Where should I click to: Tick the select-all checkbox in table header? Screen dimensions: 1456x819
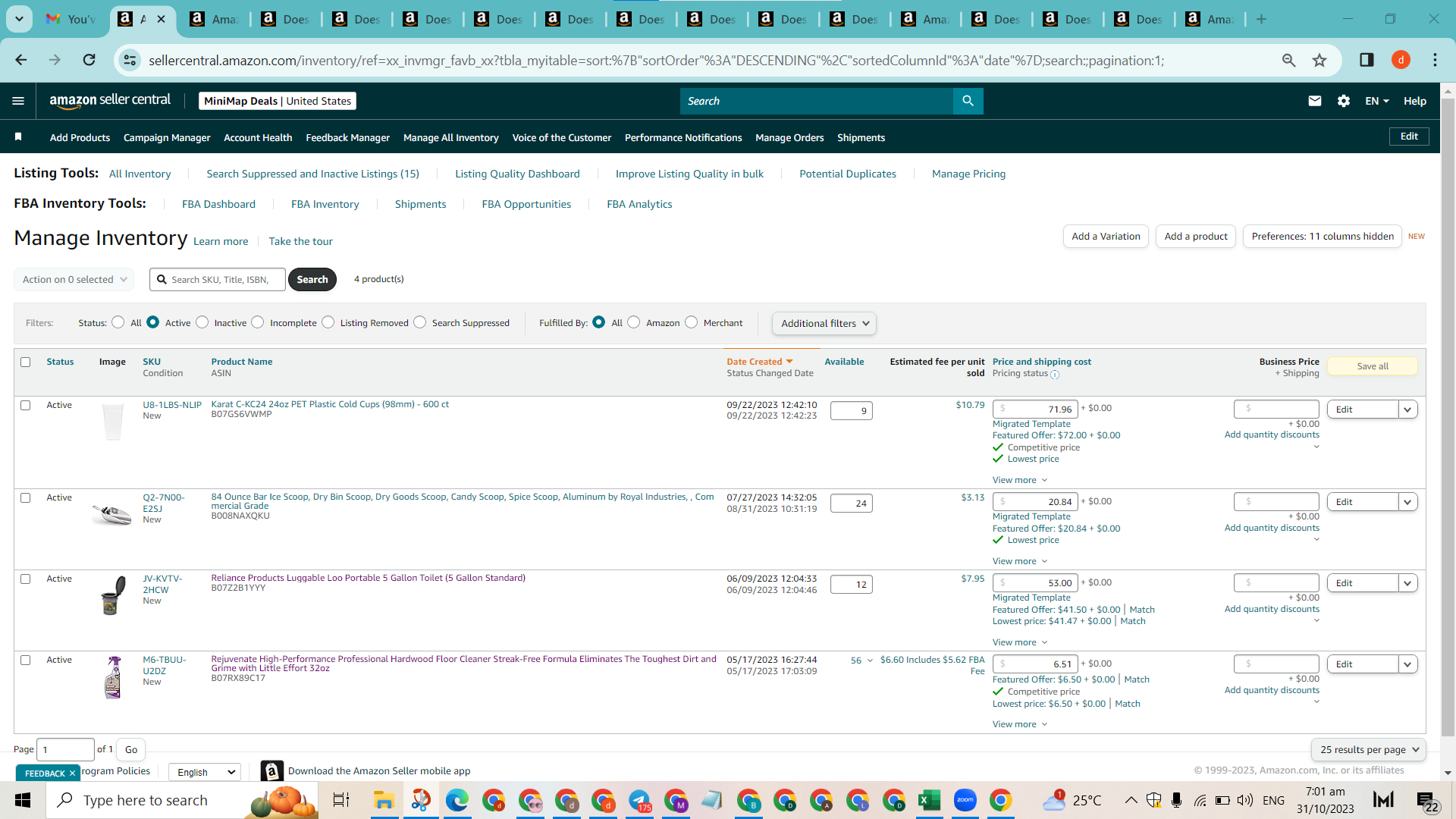(26, 362)
